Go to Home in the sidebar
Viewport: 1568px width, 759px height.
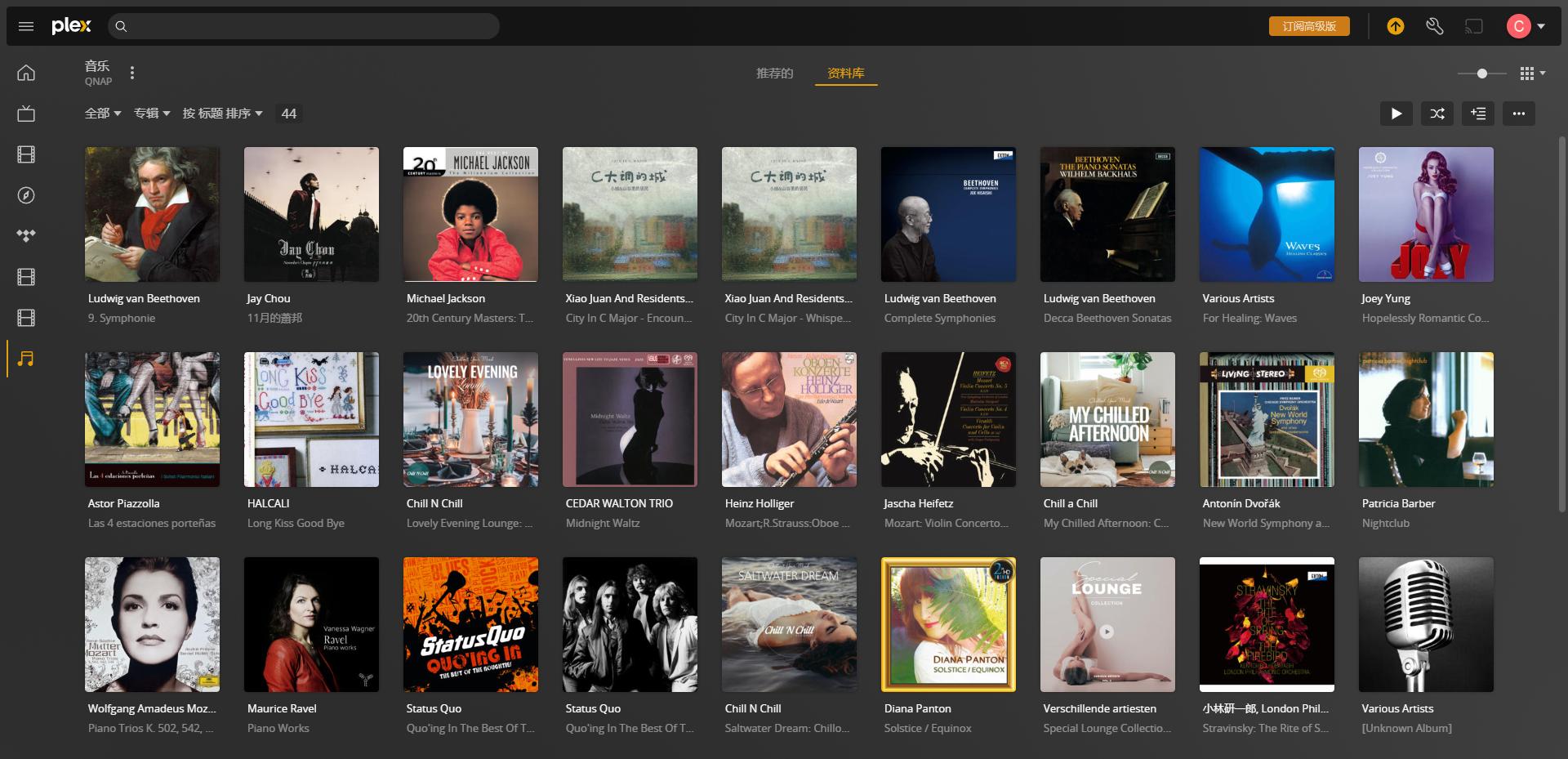pos(26,73)
